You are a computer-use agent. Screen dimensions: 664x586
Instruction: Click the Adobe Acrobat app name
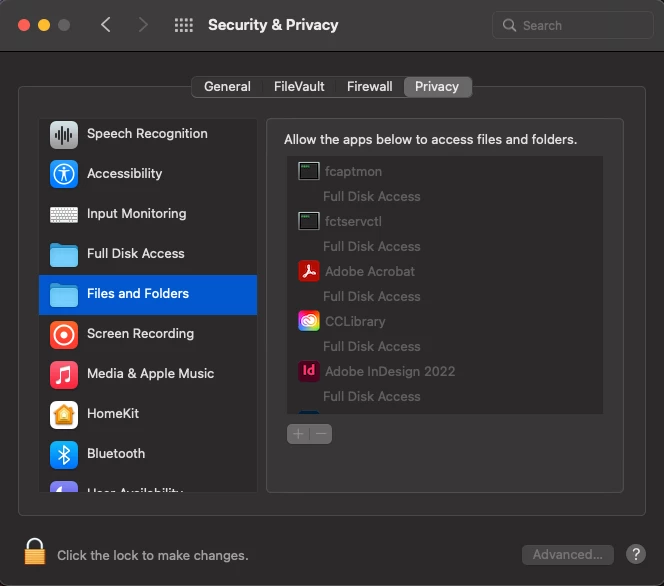pyautogui.click(x=370, y=271)
